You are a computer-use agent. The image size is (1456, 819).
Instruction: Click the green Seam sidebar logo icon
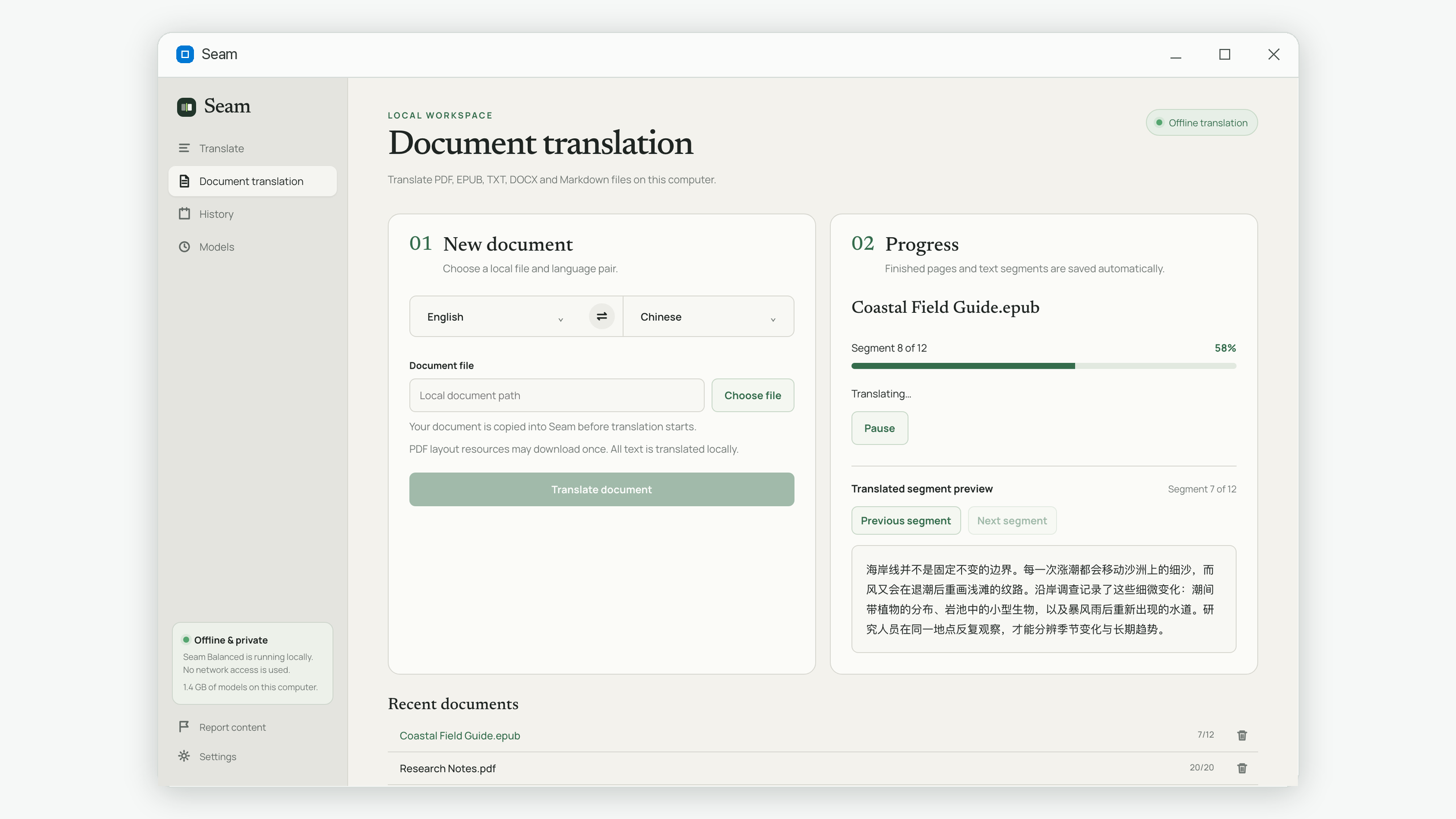tap(186, 106)
